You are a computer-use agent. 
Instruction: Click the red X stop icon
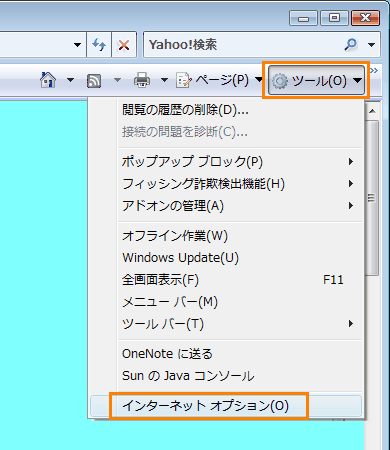[124, 45]
